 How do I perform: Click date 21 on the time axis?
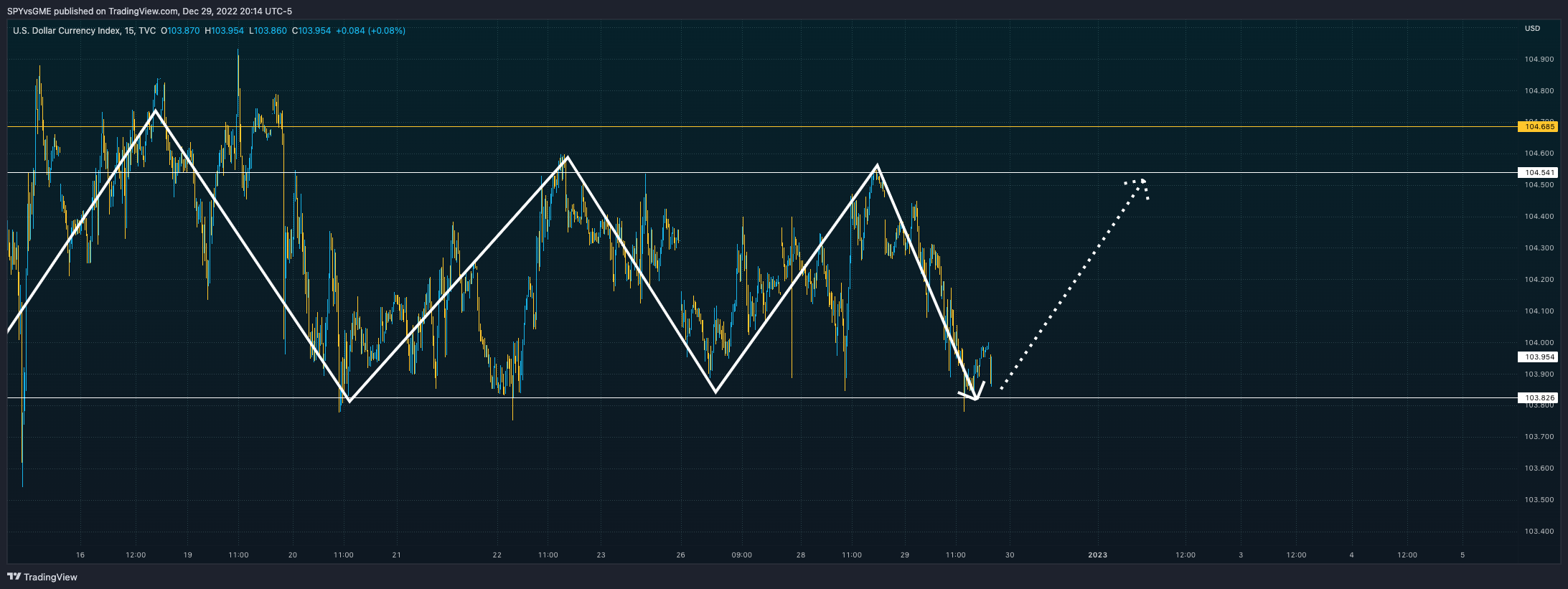(396, 555)
